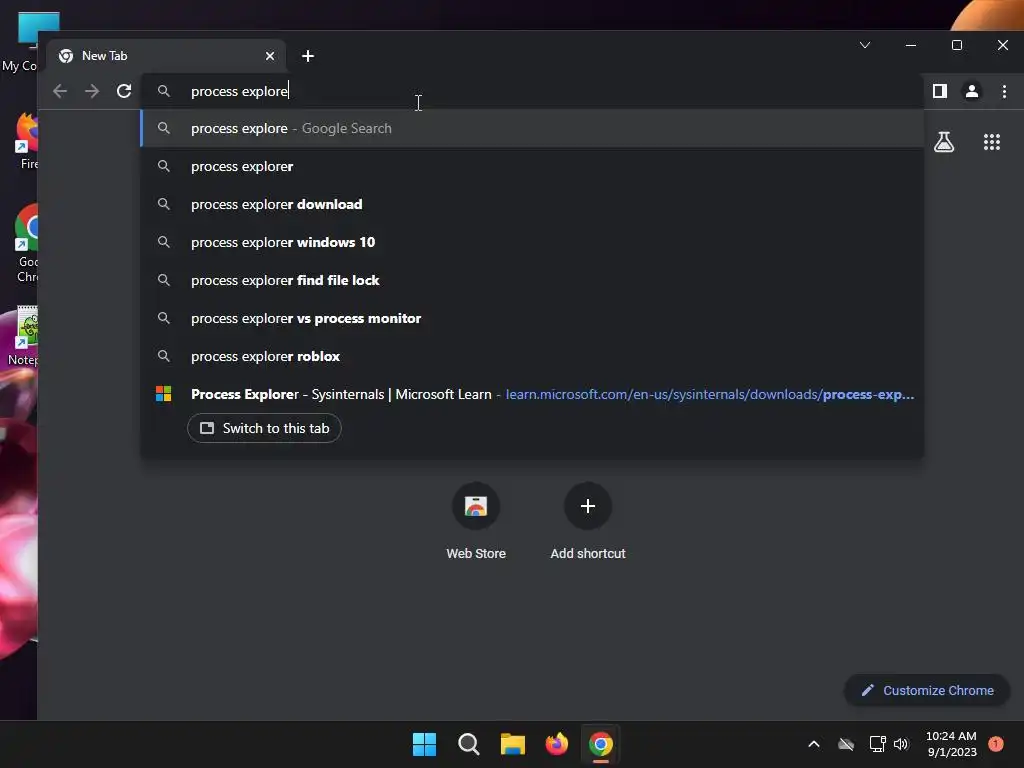Click the Microsoft logo beside Process Explorer result
The image size is (1024, 768).
tap(163, 394)
